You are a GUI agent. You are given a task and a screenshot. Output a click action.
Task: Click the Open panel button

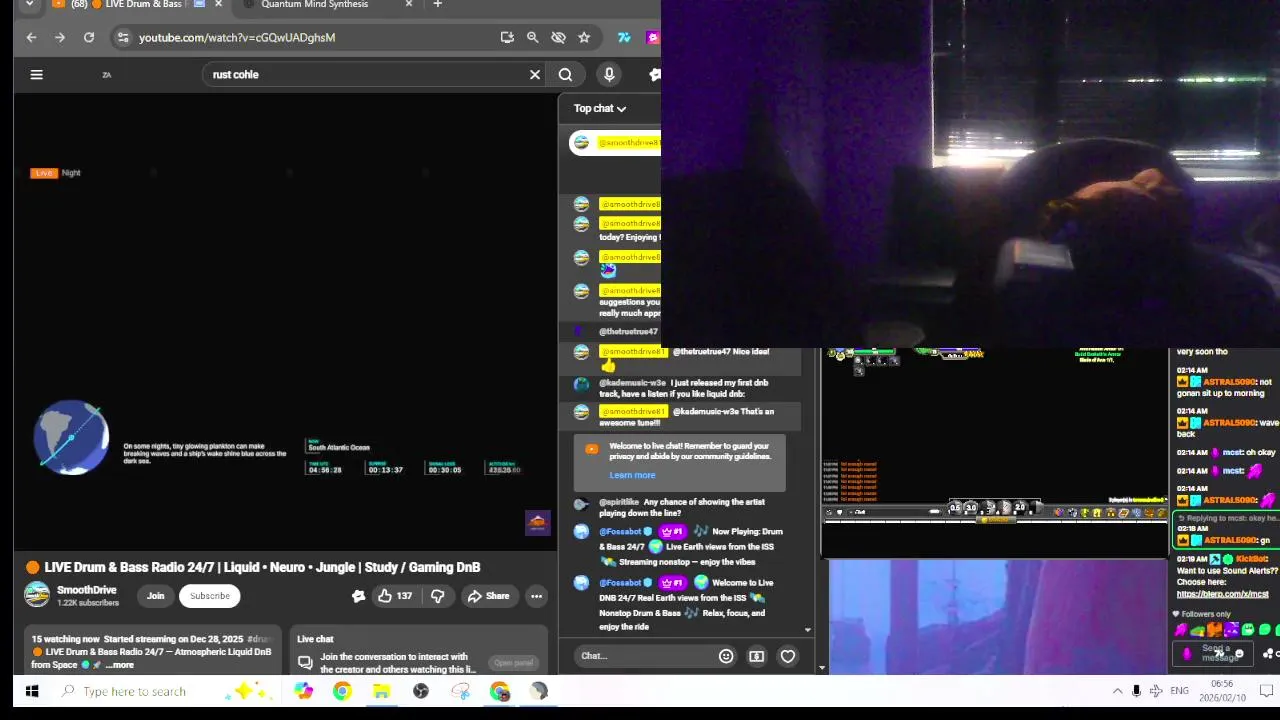coord(513,663)
